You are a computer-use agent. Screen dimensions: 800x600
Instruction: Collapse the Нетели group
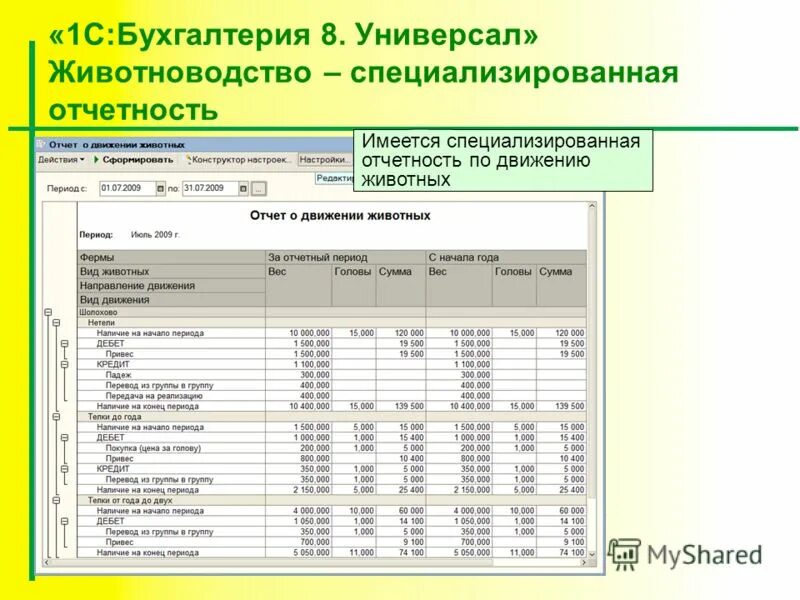tap(54, 323)
